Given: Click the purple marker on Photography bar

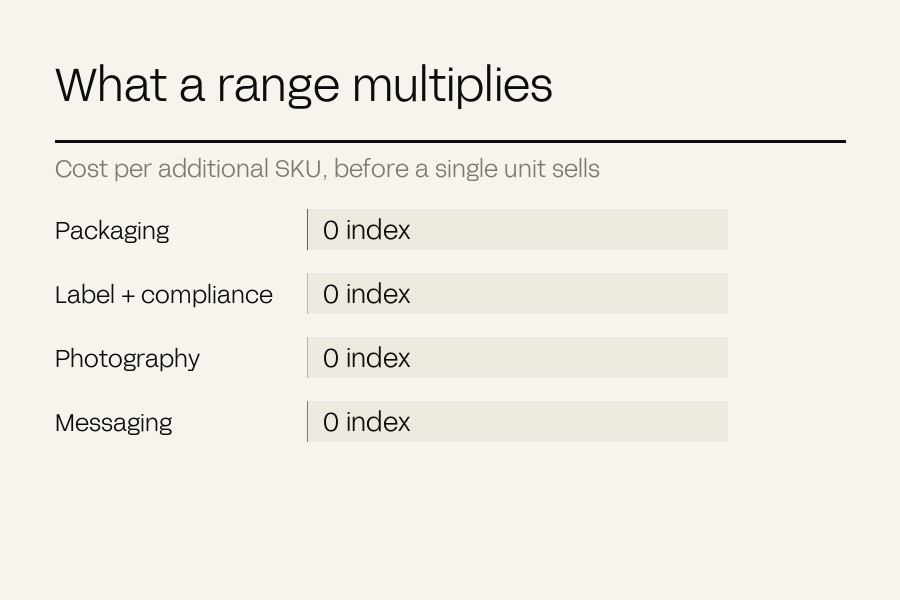Looking at the screenshot, I should click(308, 358).
